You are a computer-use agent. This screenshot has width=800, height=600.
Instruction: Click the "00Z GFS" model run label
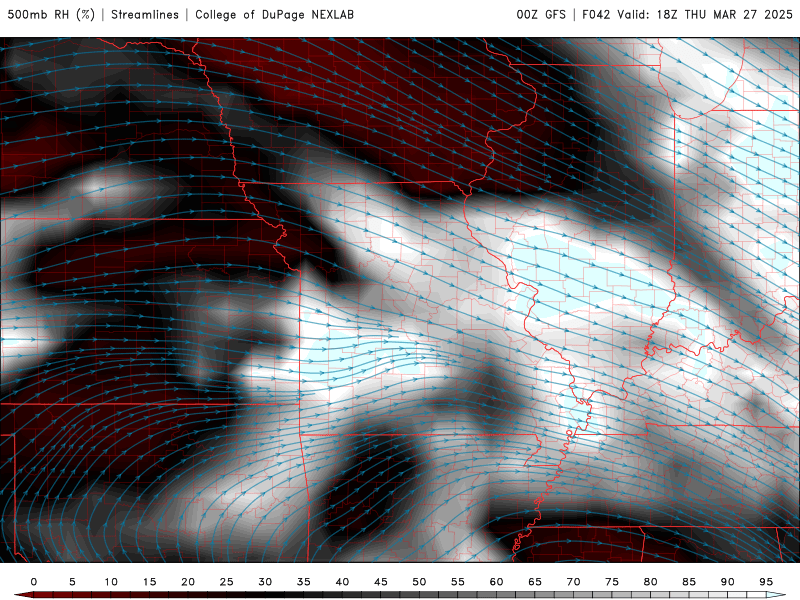click(x=541, y=15)
